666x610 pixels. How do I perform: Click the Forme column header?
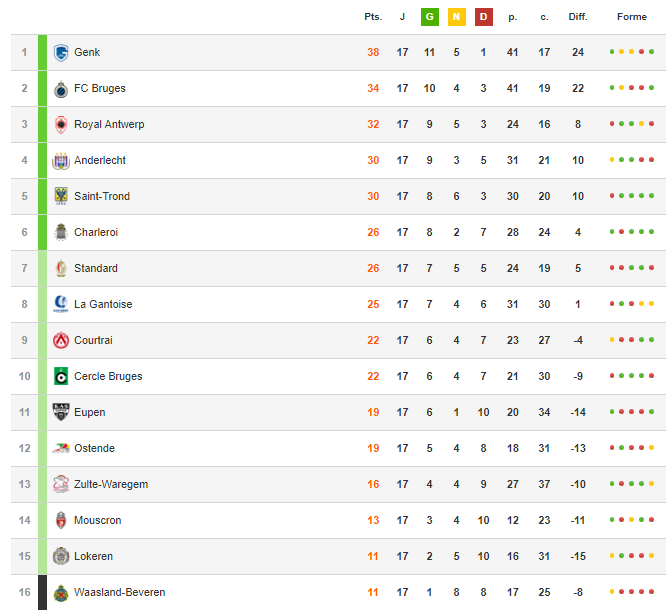tap(632, 17)
